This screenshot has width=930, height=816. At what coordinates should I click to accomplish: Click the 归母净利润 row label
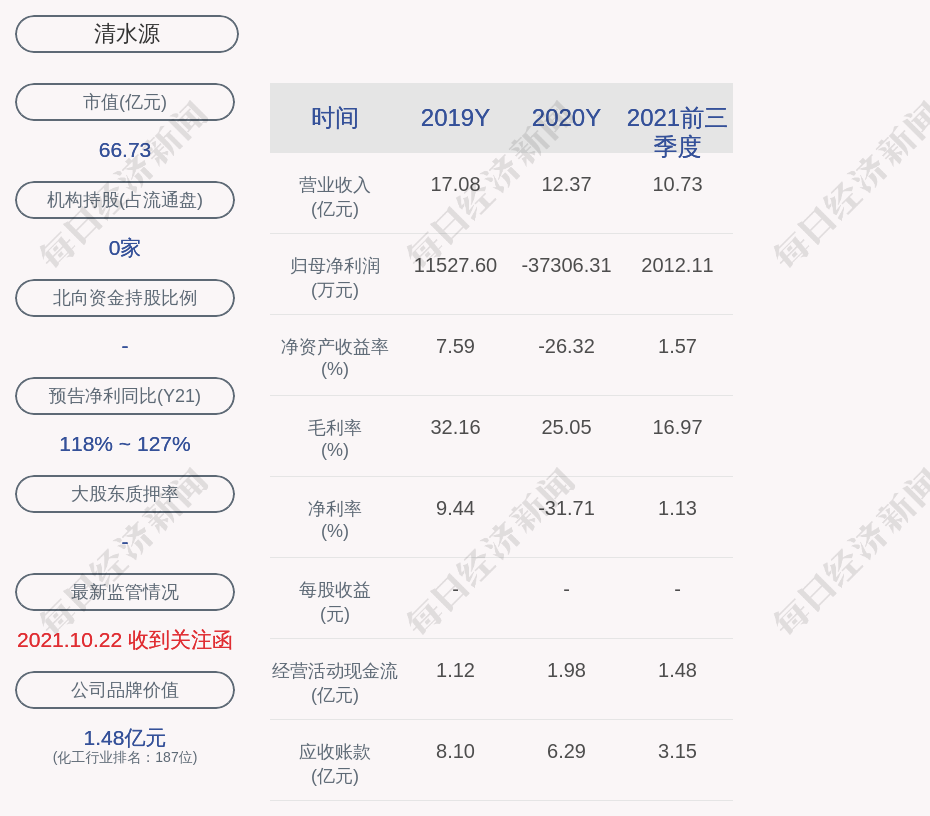tap(335, 277)
